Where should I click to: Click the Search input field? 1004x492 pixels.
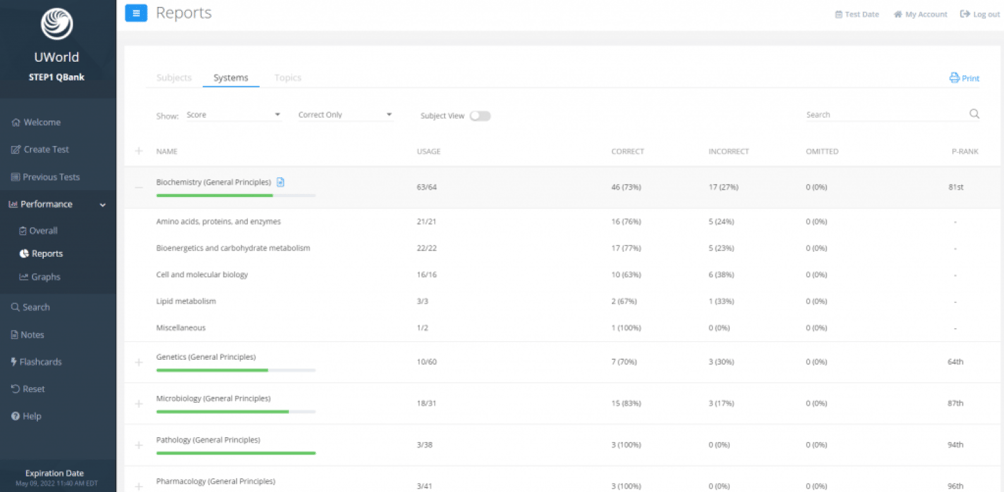[x=883, y=115]
